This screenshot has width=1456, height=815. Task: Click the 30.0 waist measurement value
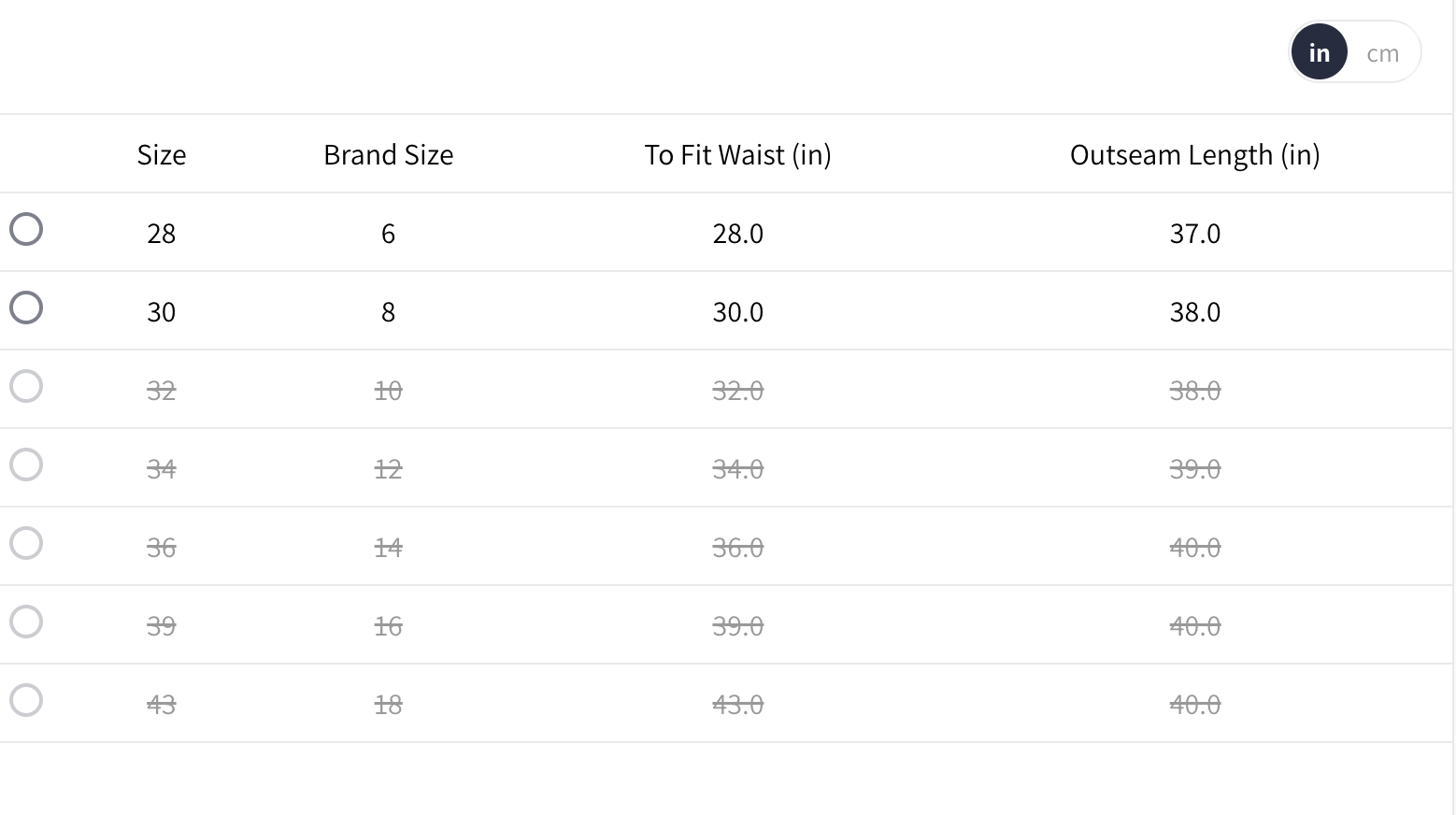coord(737,311)
